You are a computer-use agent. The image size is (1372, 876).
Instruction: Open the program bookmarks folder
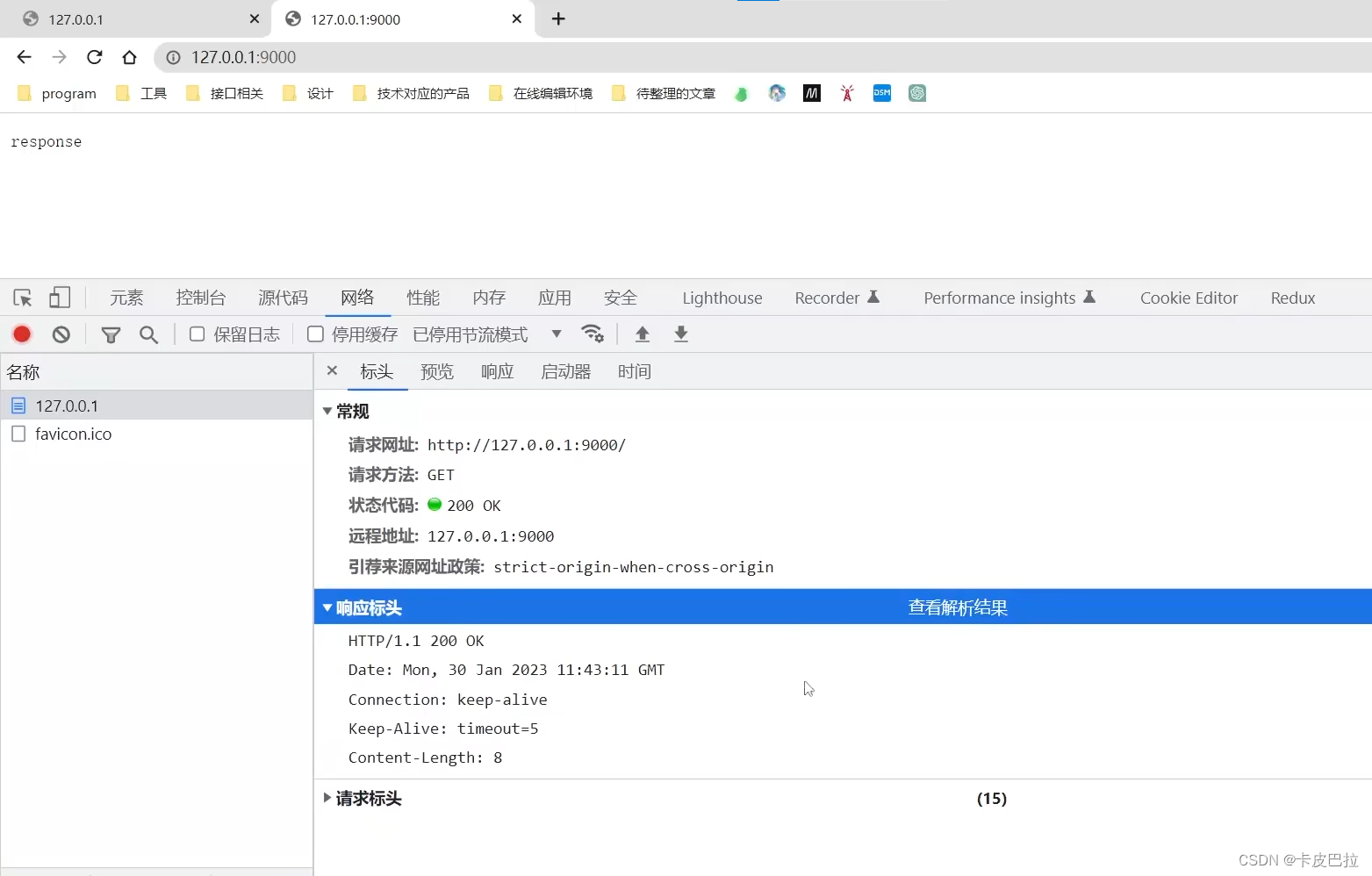[x=57, y=93]
